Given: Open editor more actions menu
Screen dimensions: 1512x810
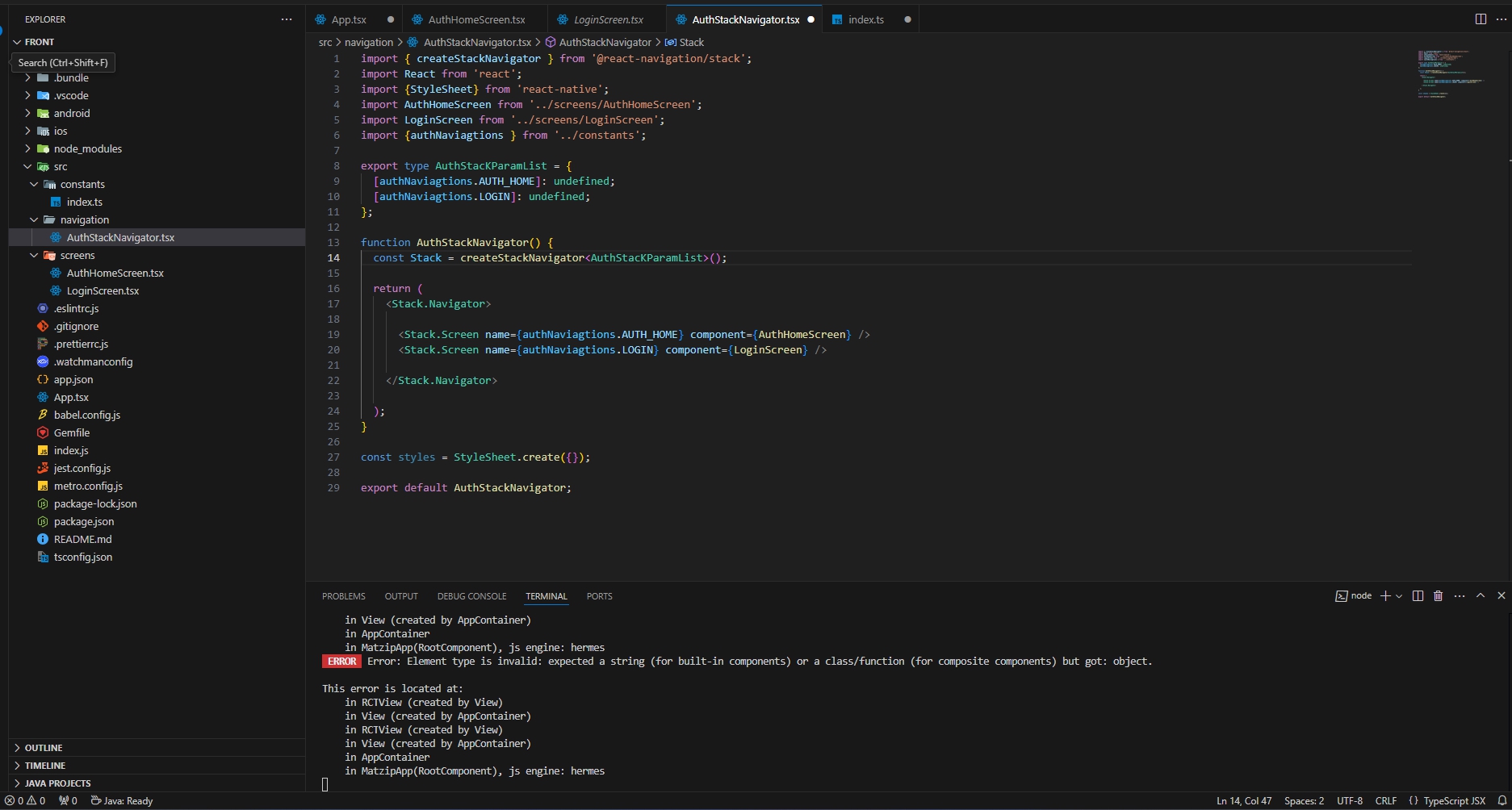Looking at the screenshot, I should click(x=1501, y=19).
